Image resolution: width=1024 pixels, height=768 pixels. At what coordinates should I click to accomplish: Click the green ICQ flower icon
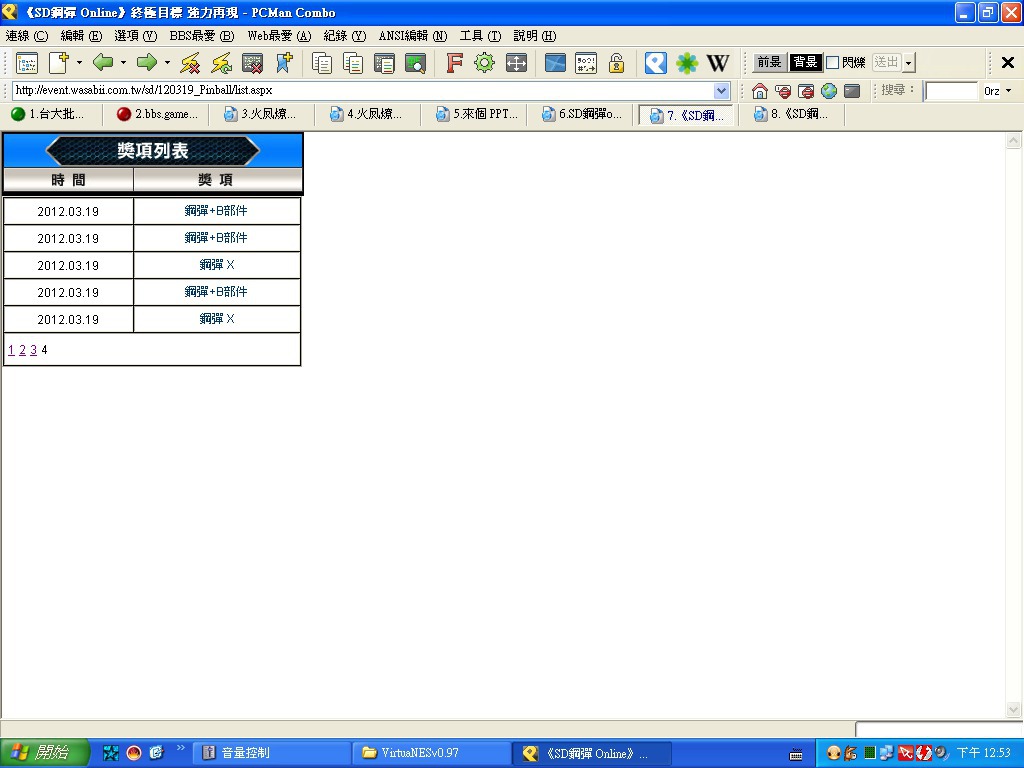pyautogui.click(x=687, y=63)
